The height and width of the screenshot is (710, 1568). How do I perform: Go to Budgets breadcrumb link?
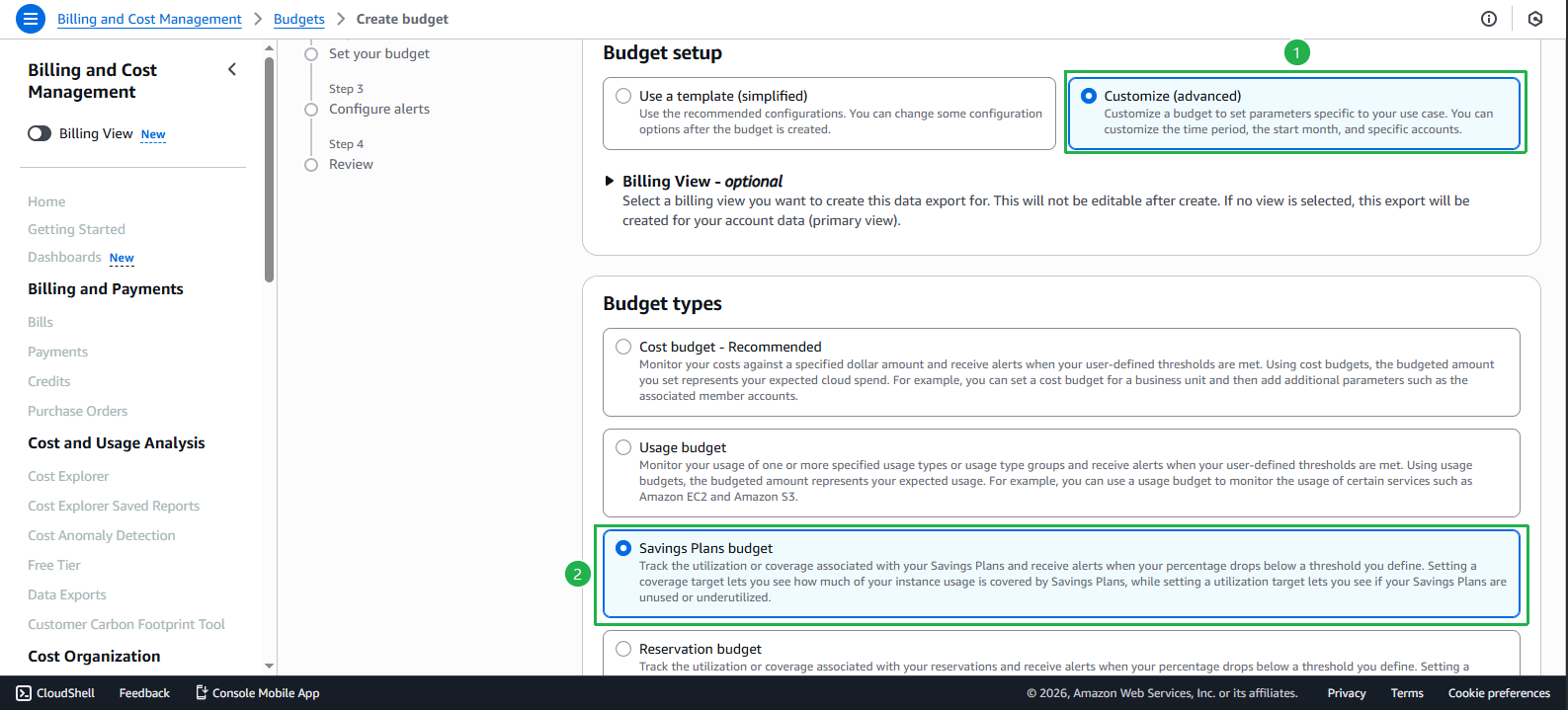pyautogui.click(x=299, y=19)
